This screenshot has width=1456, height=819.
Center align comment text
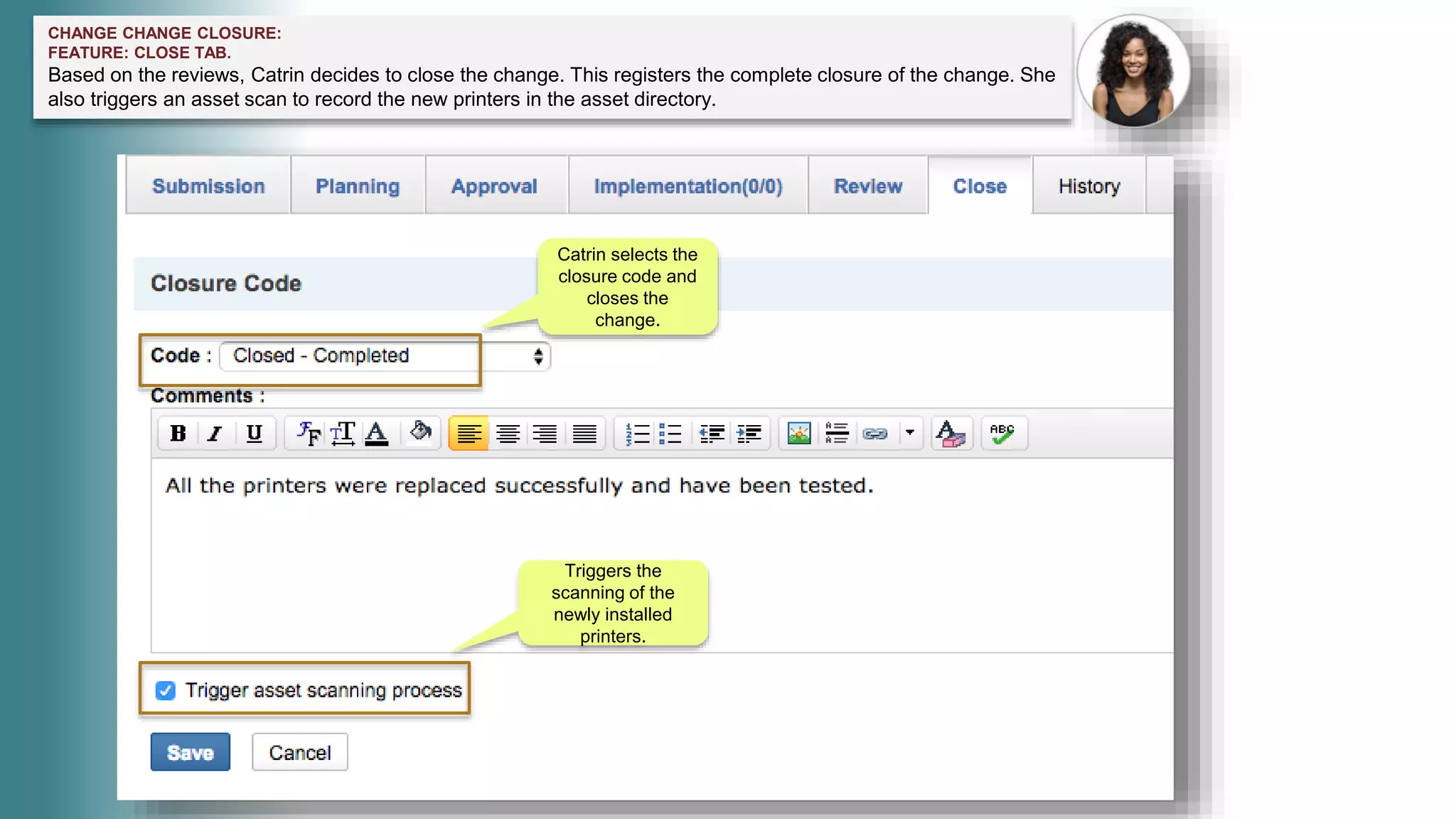click(508, 433)
